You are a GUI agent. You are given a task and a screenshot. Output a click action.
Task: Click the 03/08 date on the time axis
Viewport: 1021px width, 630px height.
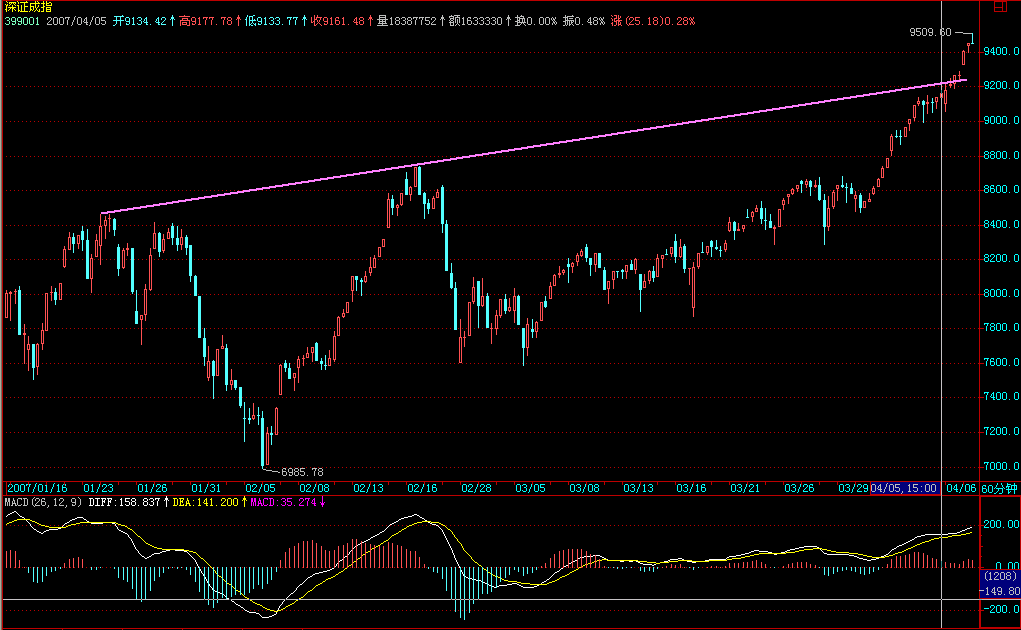(x=583, y=487)
